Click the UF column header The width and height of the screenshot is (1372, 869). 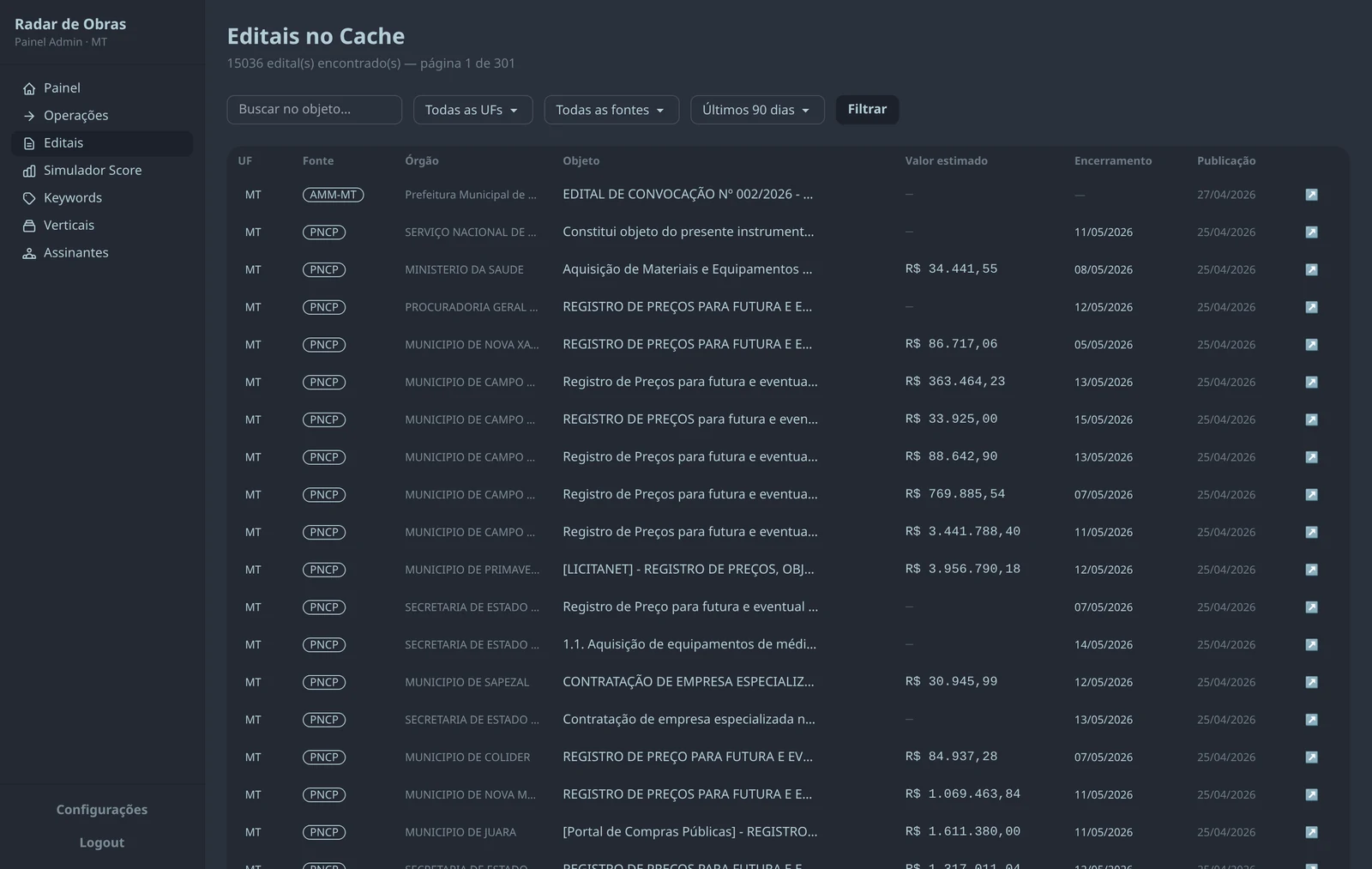pos(245,161)
